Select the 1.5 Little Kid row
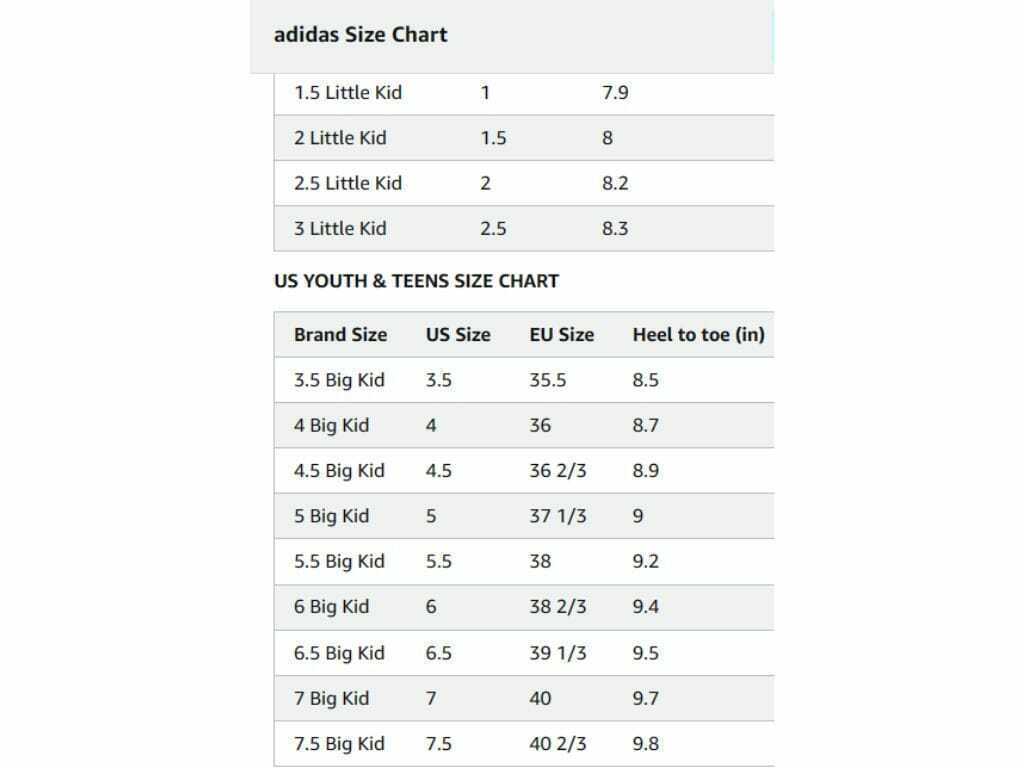This screenshot has height=768, width=1024. (524, 93)
